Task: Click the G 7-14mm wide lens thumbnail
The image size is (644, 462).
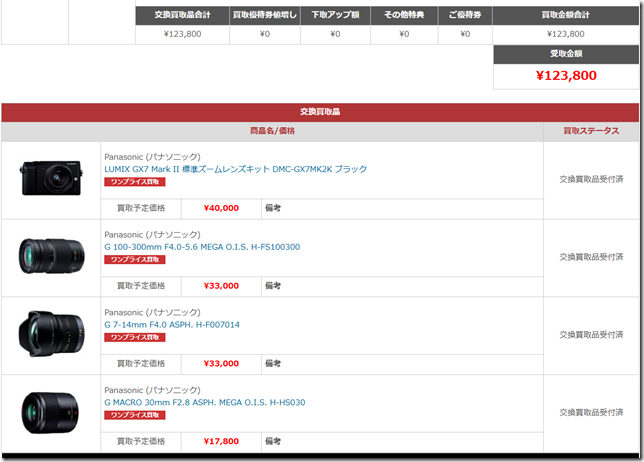Action: 50,334
